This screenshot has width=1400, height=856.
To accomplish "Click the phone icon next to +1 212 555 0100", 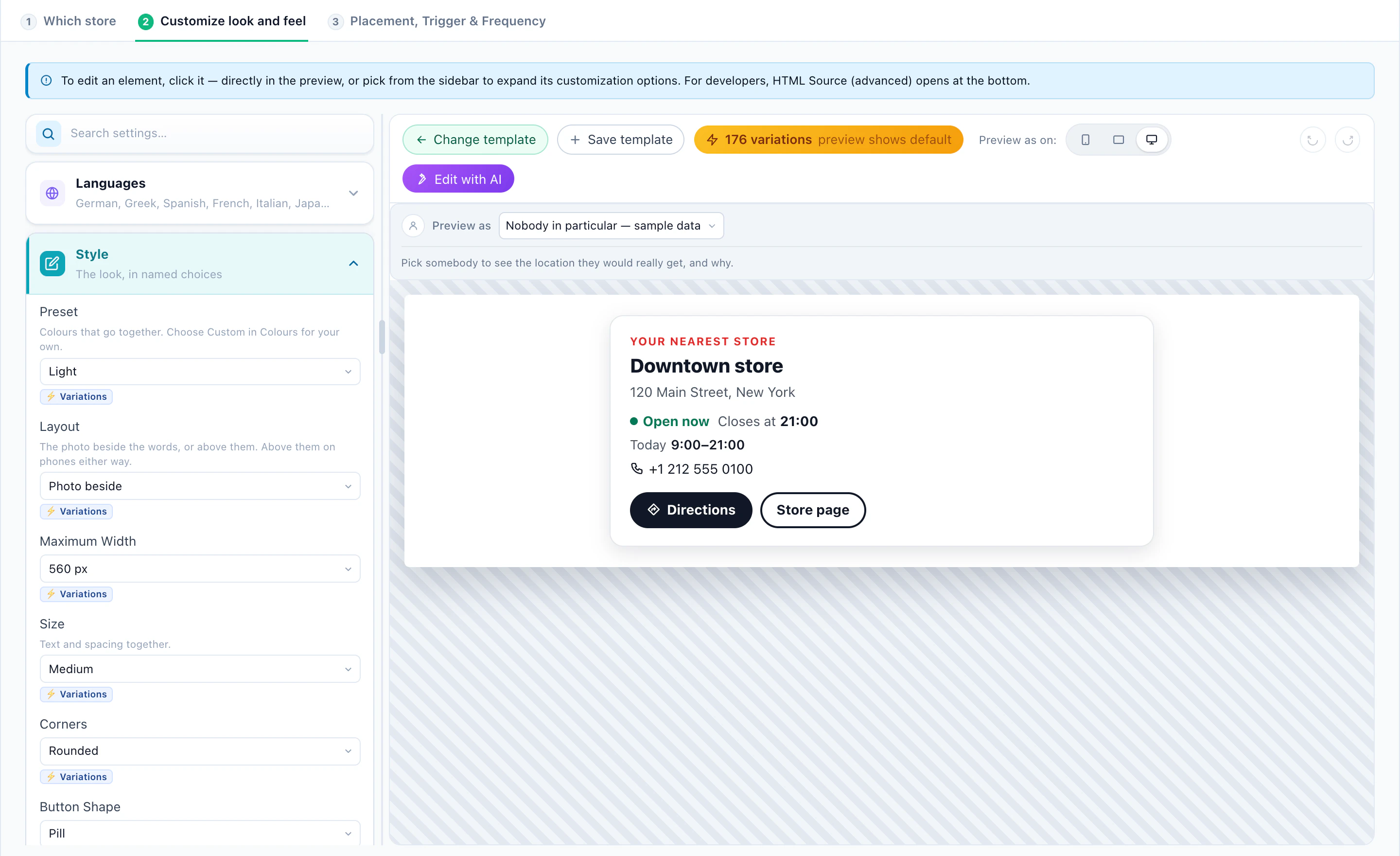I will [636, 468].
